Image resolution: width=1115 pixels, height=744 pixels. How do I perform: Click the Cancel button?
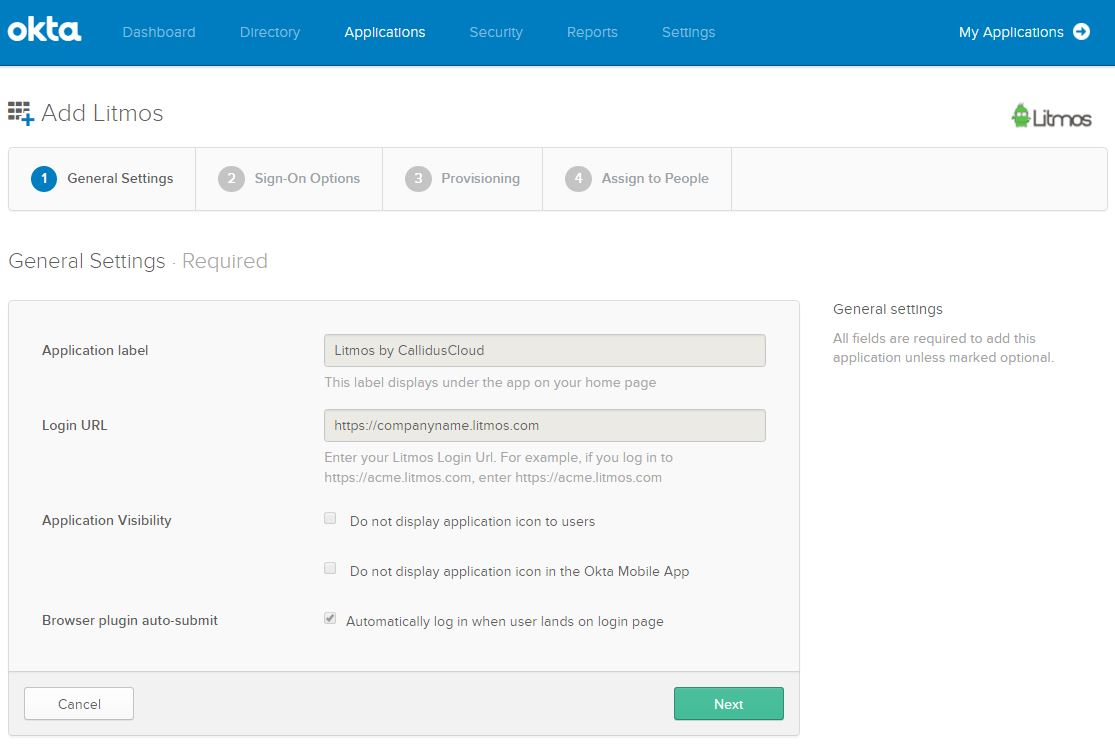pyautogui.click(x=79, y=703)
